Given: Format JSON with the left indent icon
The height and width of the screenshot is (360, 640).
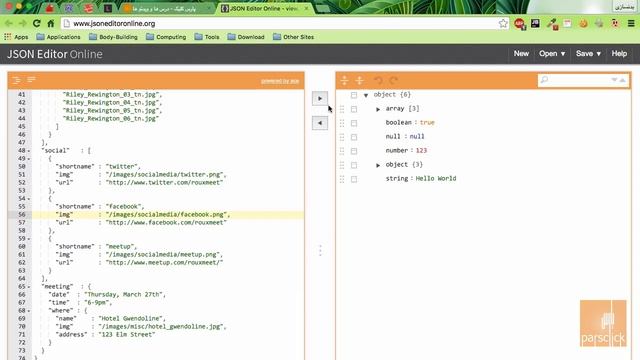Looking at the screenshot, I should coord(16,80).
